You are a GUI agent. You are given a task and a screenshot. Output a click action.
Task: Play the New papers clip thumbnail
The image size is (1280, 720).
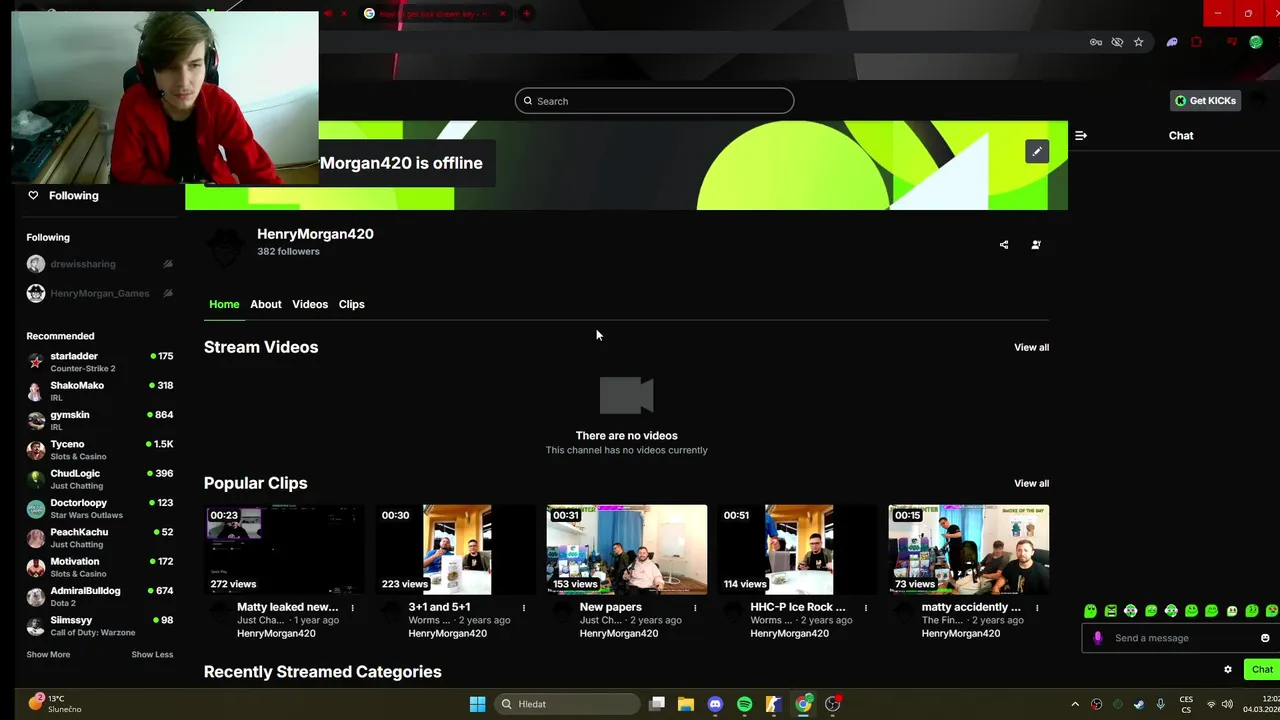627,549
